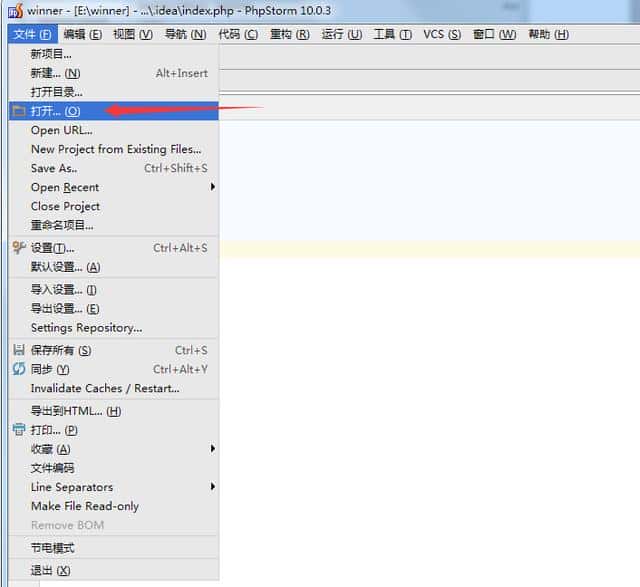640x587 pixels.
Task: Choose 导出到HTML... (H) entry
Action: 113,411
